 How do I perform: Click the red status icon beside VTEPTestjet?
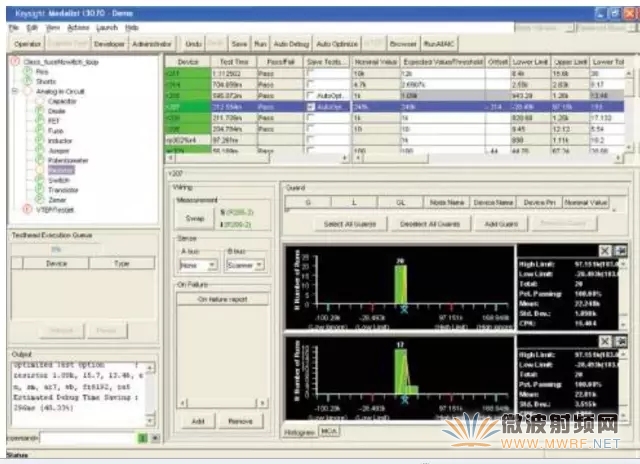click(x=27, y=209)
